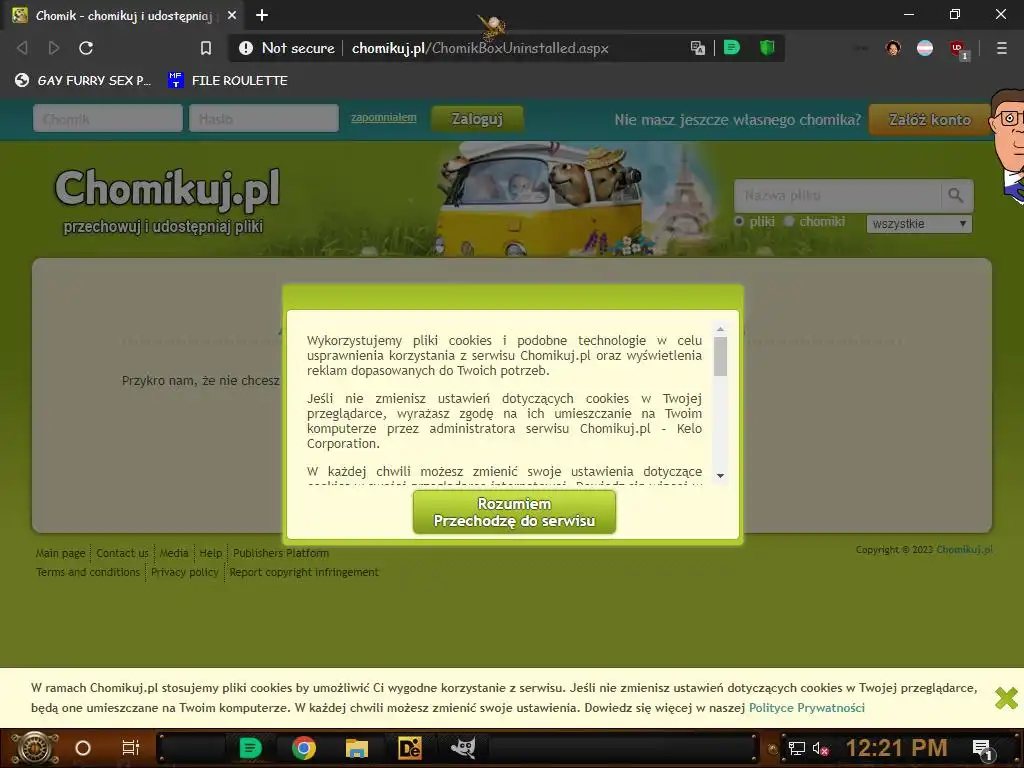This screenshot has width=1024, height=768.
Task: Click the zapomniałem forgot password link
Action: click(x=383, y=118)
